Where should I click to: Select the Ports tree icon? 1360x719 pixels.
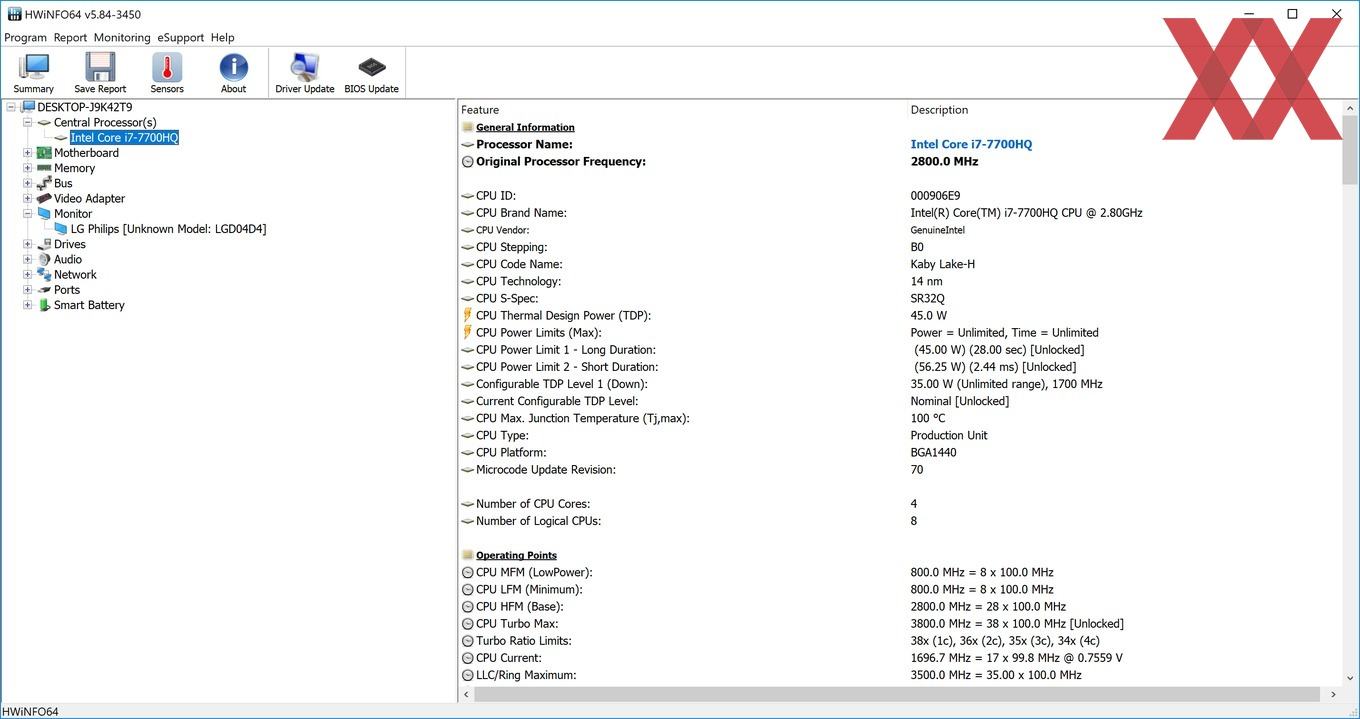(x=44, y=290)
